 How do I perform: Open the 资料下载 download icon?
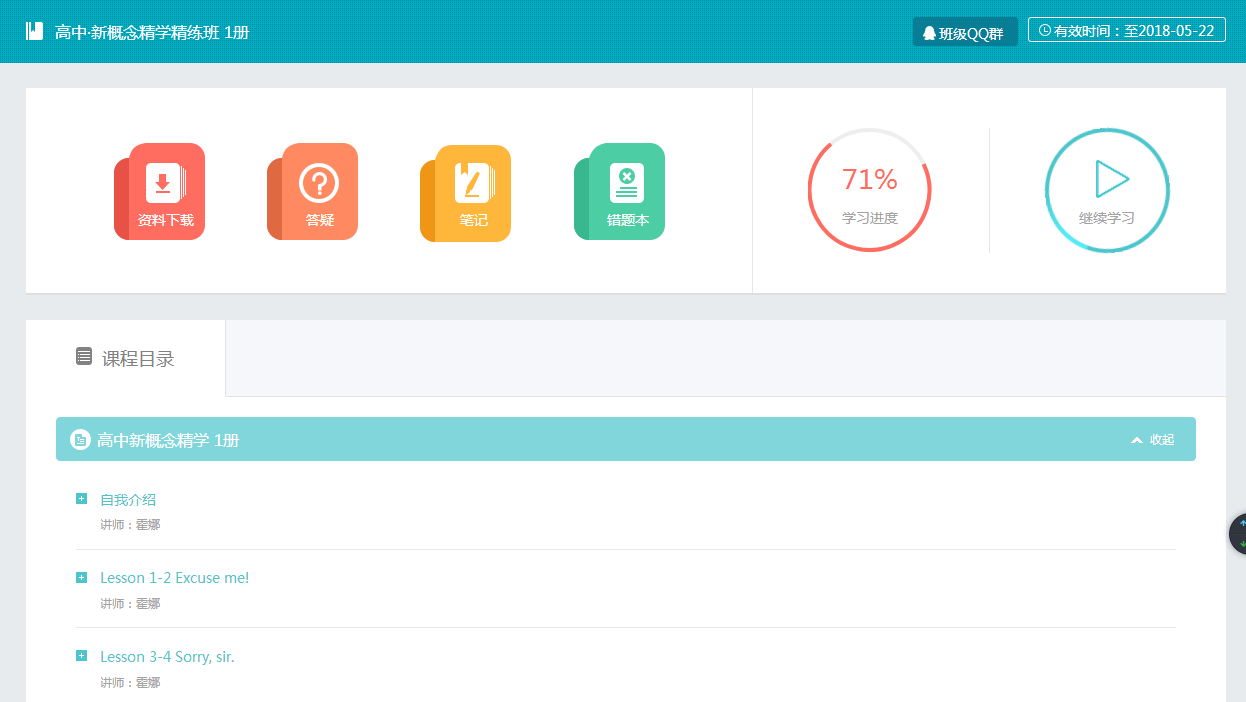tap(162, 191)
